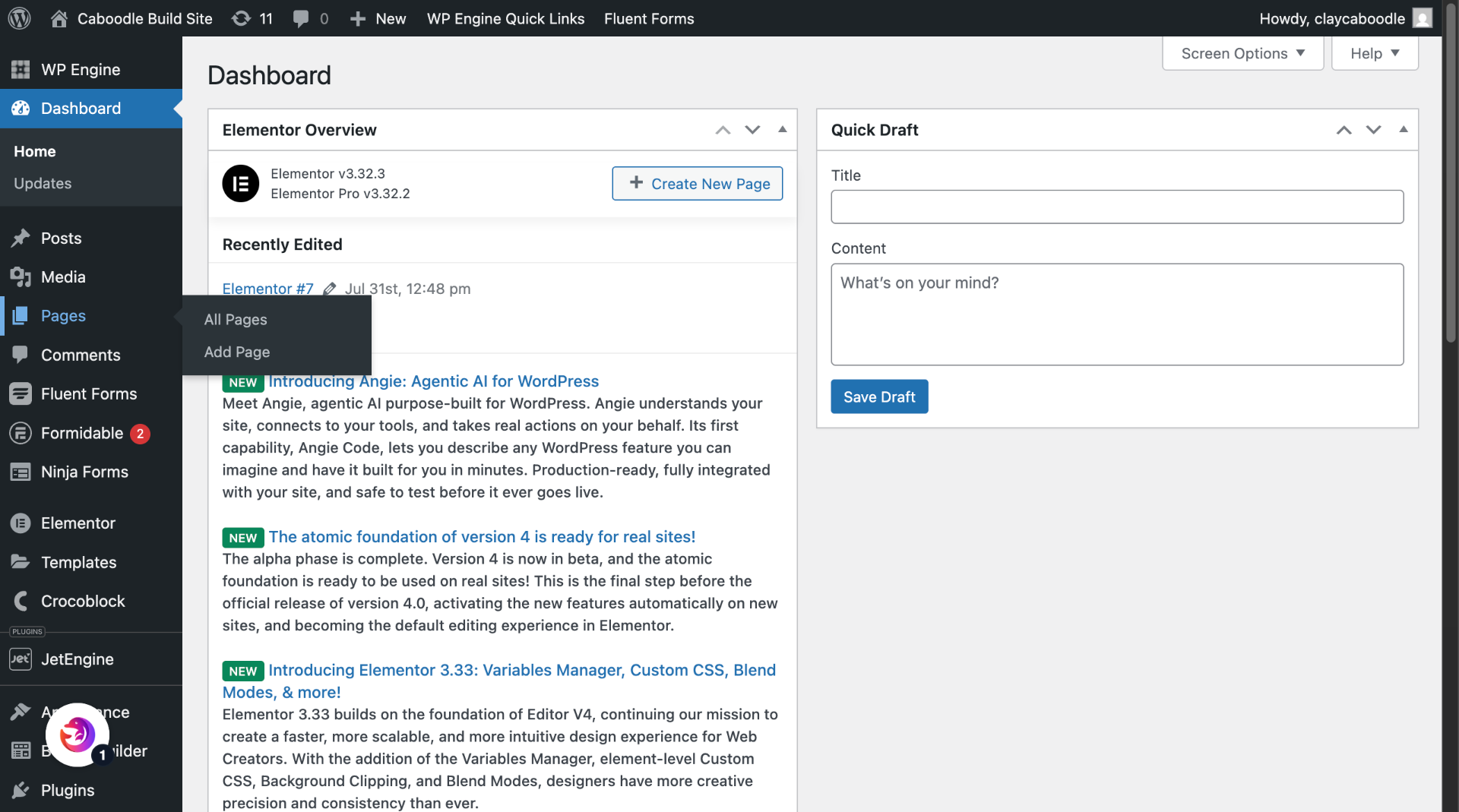
Task: Click the WP Engine sidebar icon
Action: click(x=21, y=70)
